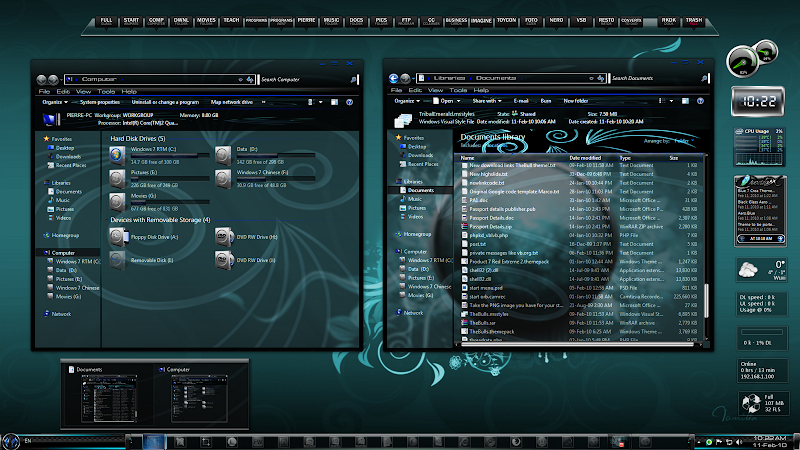800x450 pixels.
Task: Click Uninstall or change a program
Action: coord(165,102)
